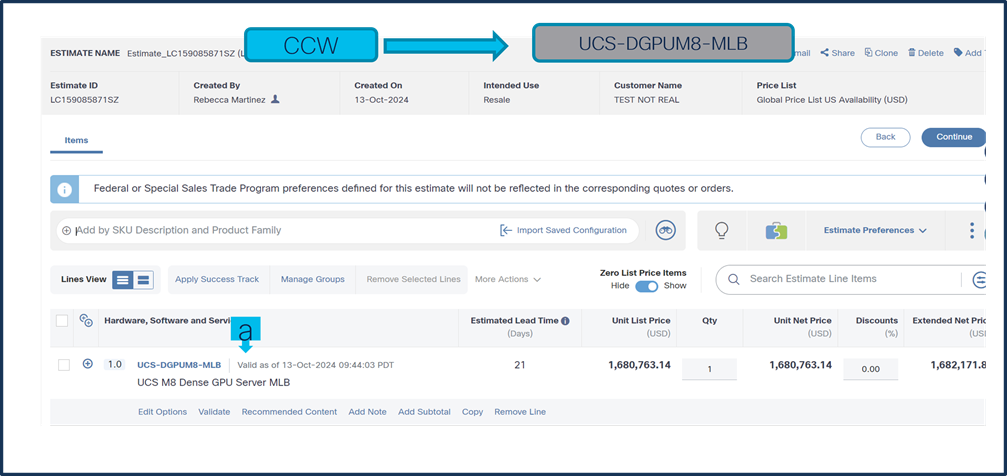Click the Validate link
This screenshot has height=476, width=1007.
click(x=214, y=412)
